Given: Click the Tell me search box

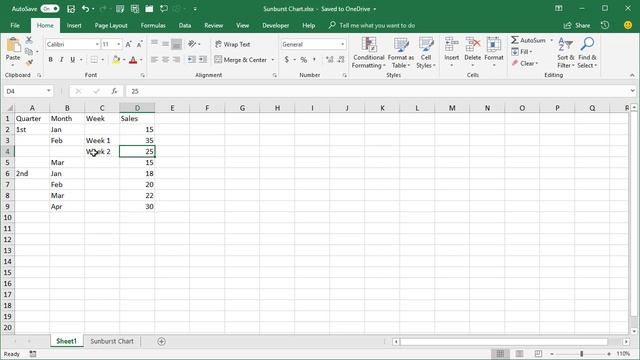Looking at the screenshot, I should click(x=371, y=25).
